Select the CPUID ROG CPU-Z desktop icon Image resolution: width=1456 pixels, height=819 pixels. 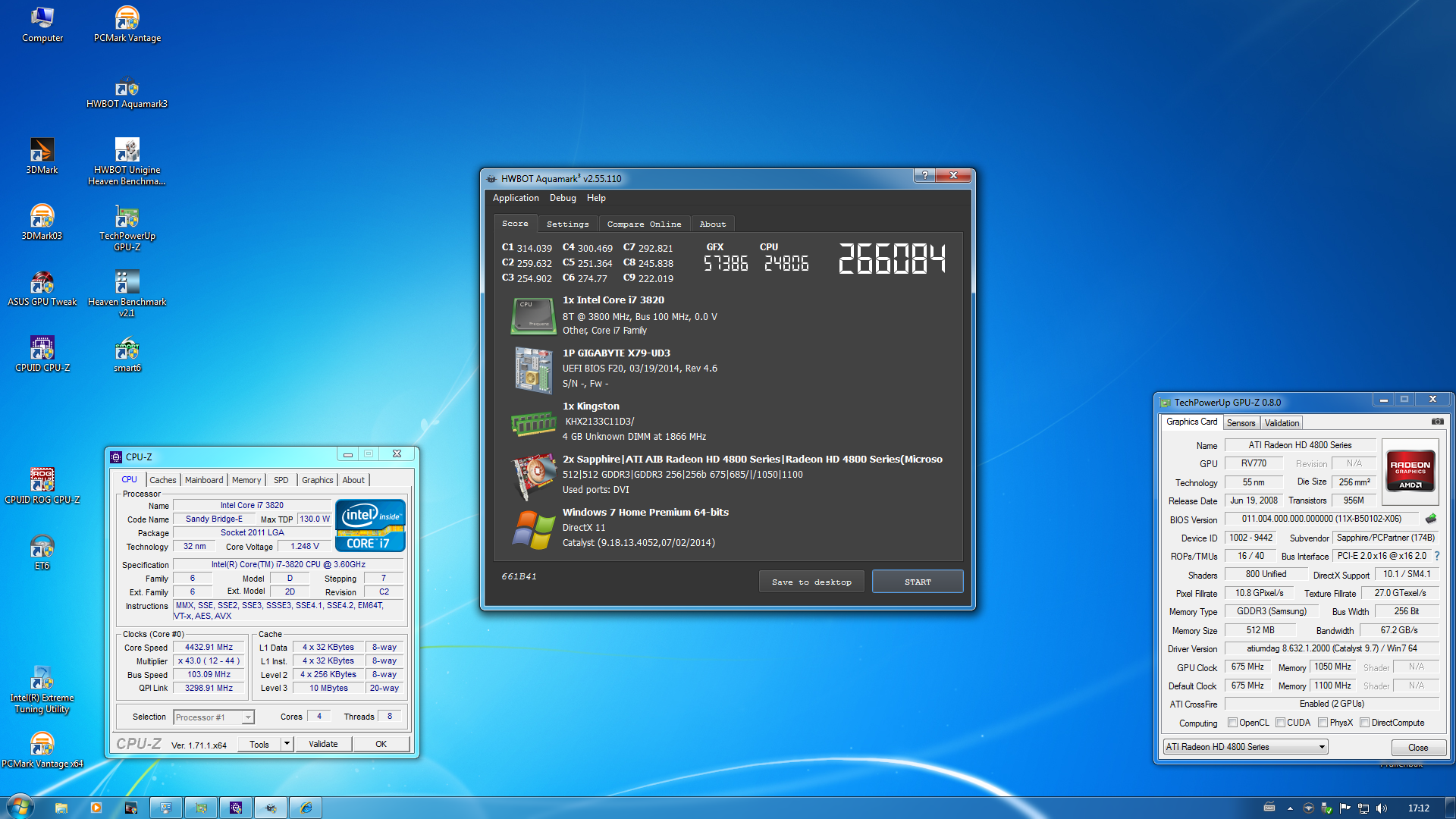pyautogui.click(x=42, y=487)
